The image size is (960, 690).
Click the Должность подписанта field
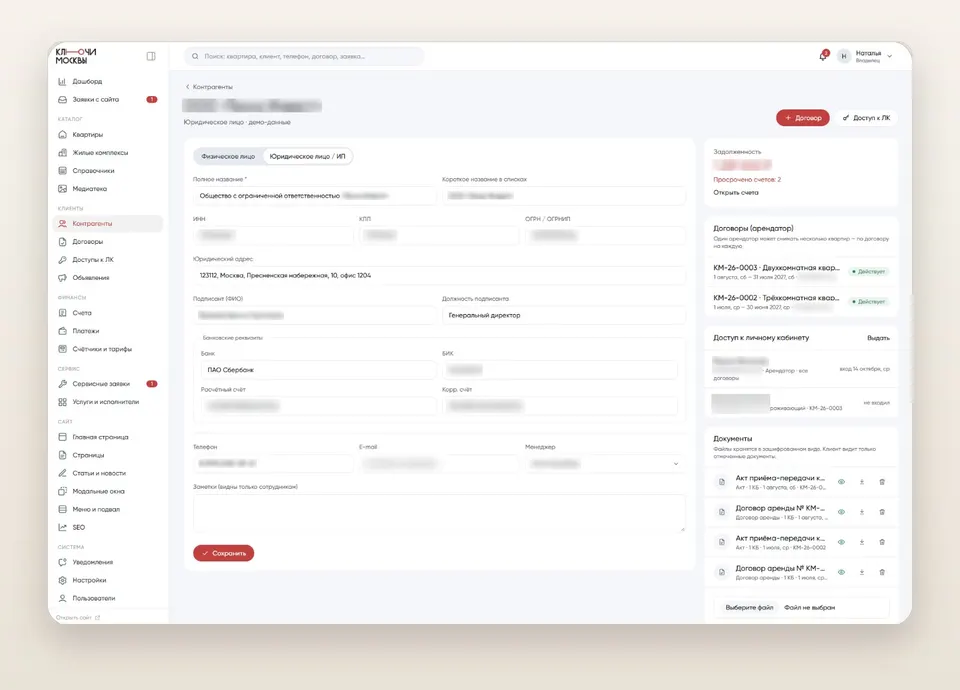pos(563,315)
